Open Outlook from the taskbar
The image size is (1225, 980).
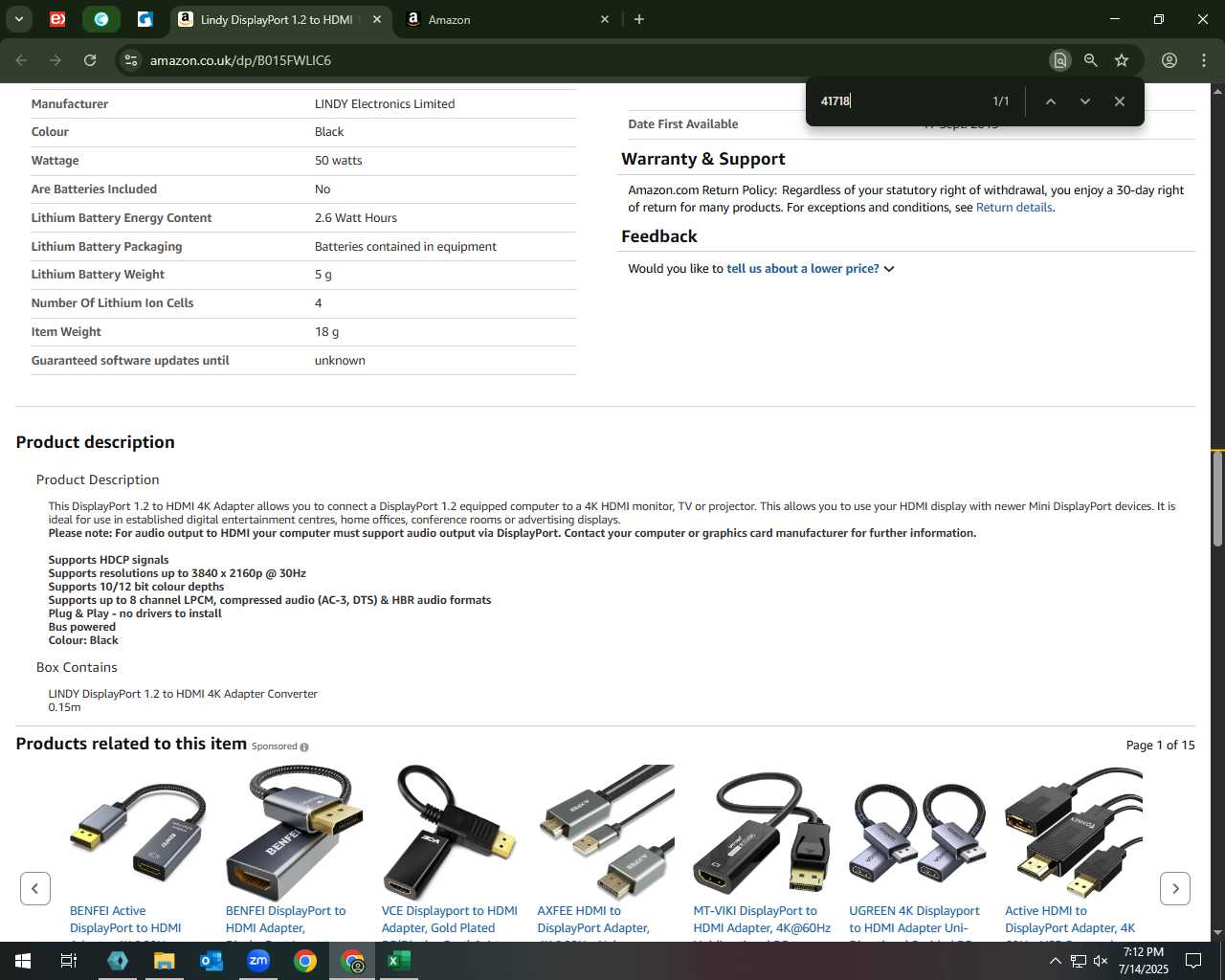point(212,961)
